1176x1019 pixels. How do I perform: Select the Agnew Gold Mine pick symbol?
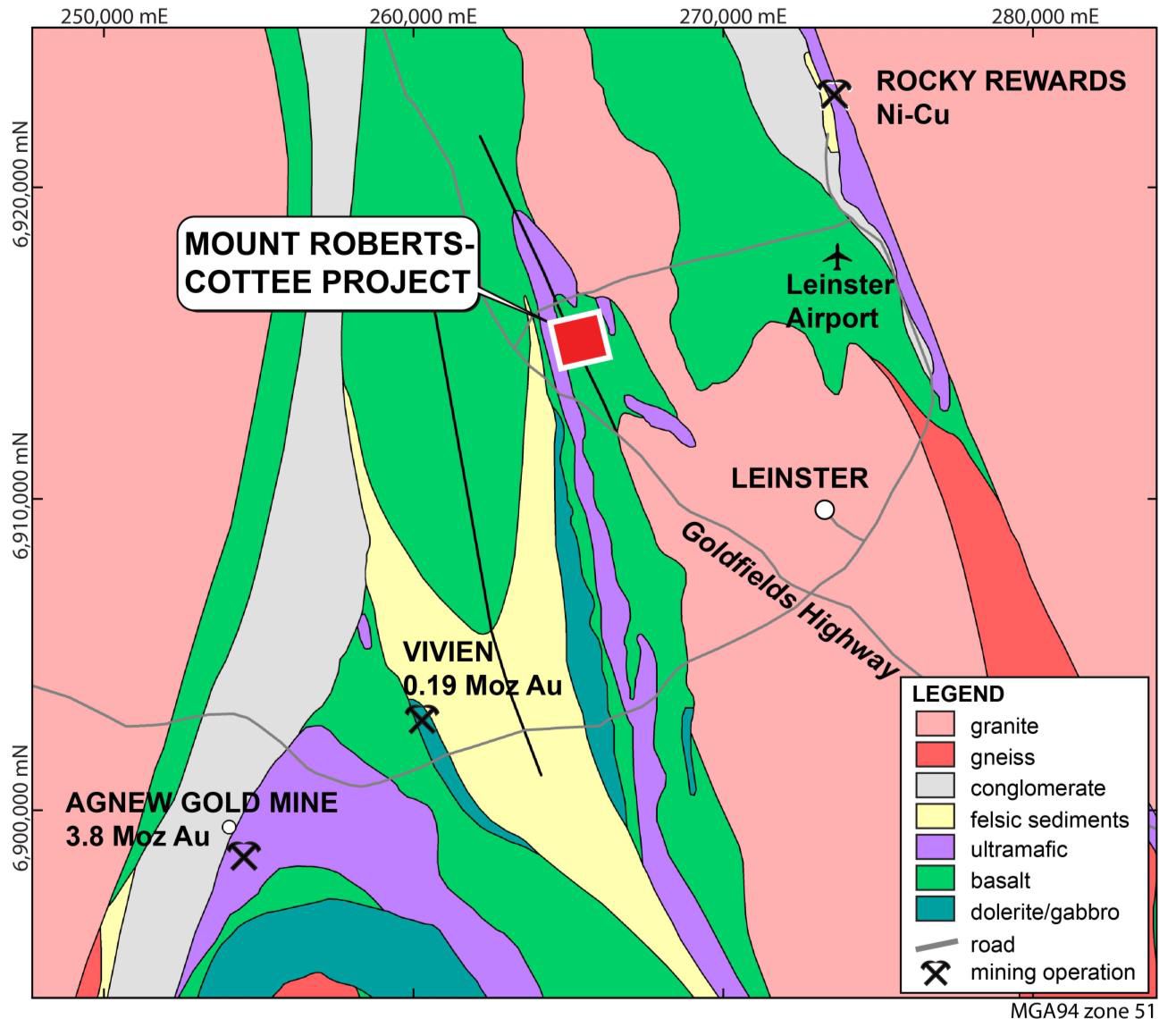[x=243, y=855]
